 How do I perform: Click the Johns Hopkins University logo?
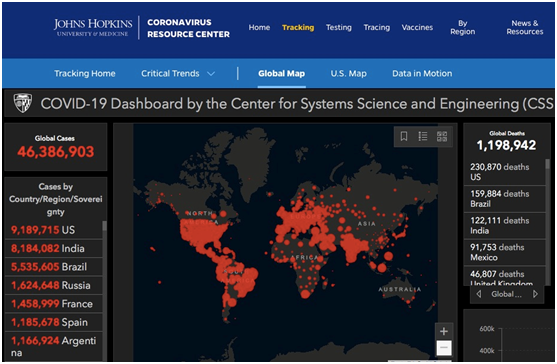[x=93, y=27]
